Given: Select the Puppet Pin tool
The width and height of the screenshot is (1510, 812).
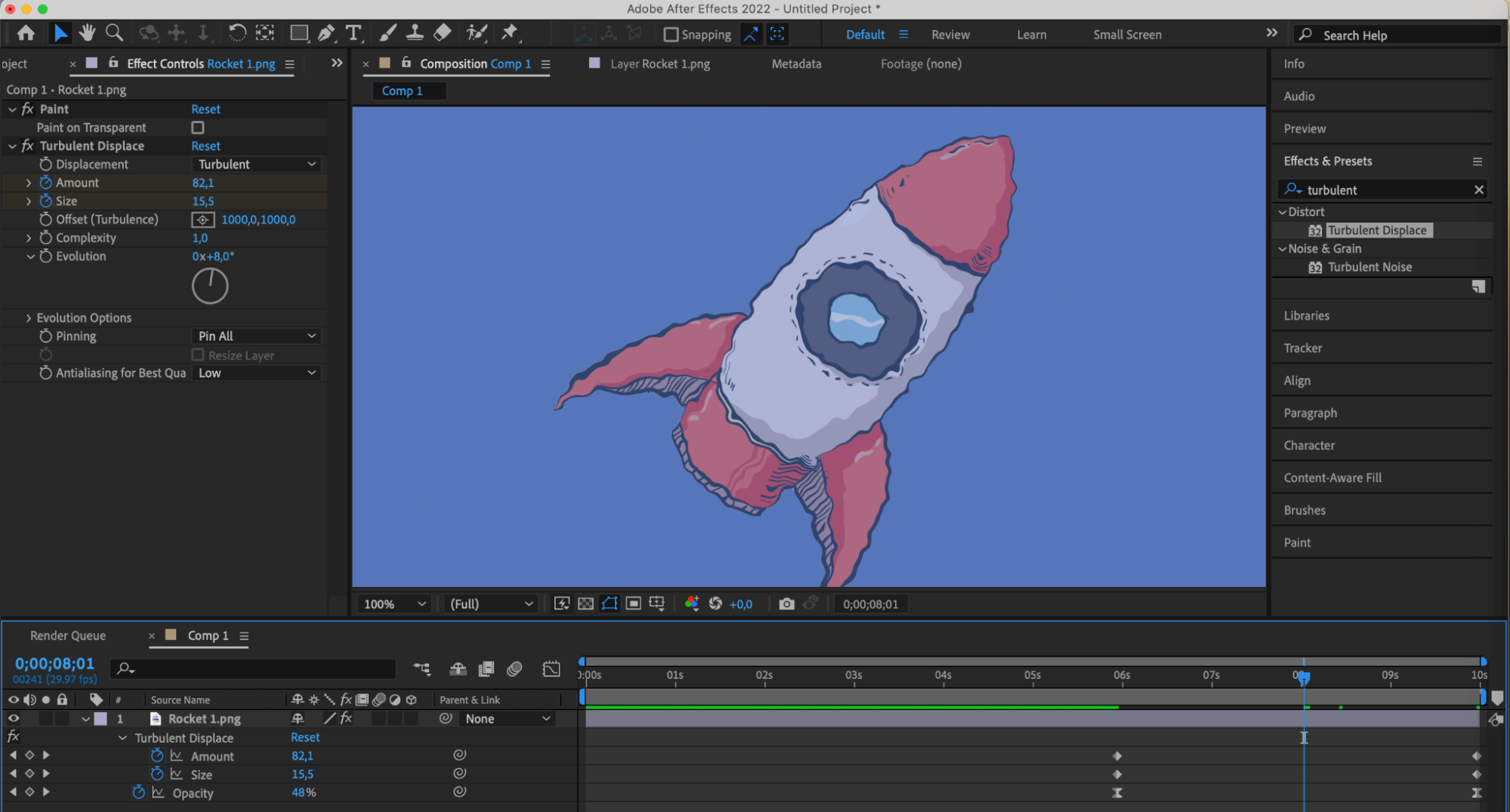Looking at the screenshot, I should [x=510, y=32].
